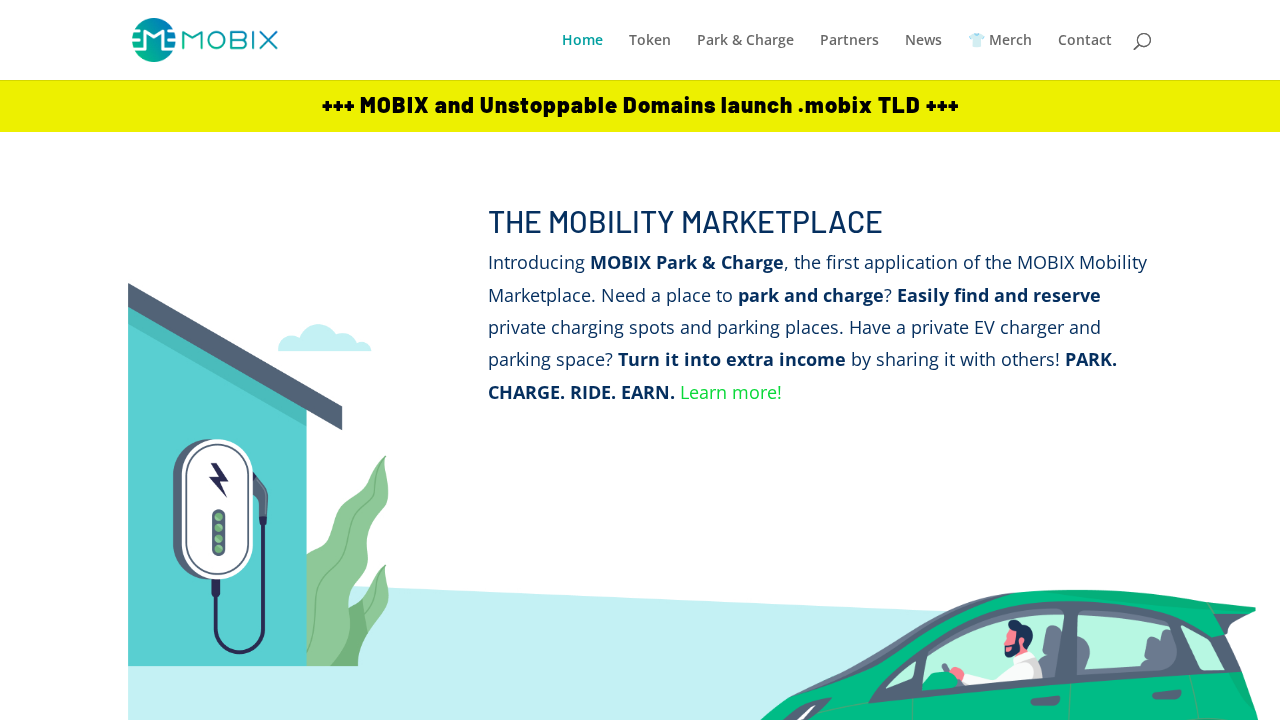The image size is (1280, 720).
Task: Navigate to Park & Charge
Action: [745, 40]
